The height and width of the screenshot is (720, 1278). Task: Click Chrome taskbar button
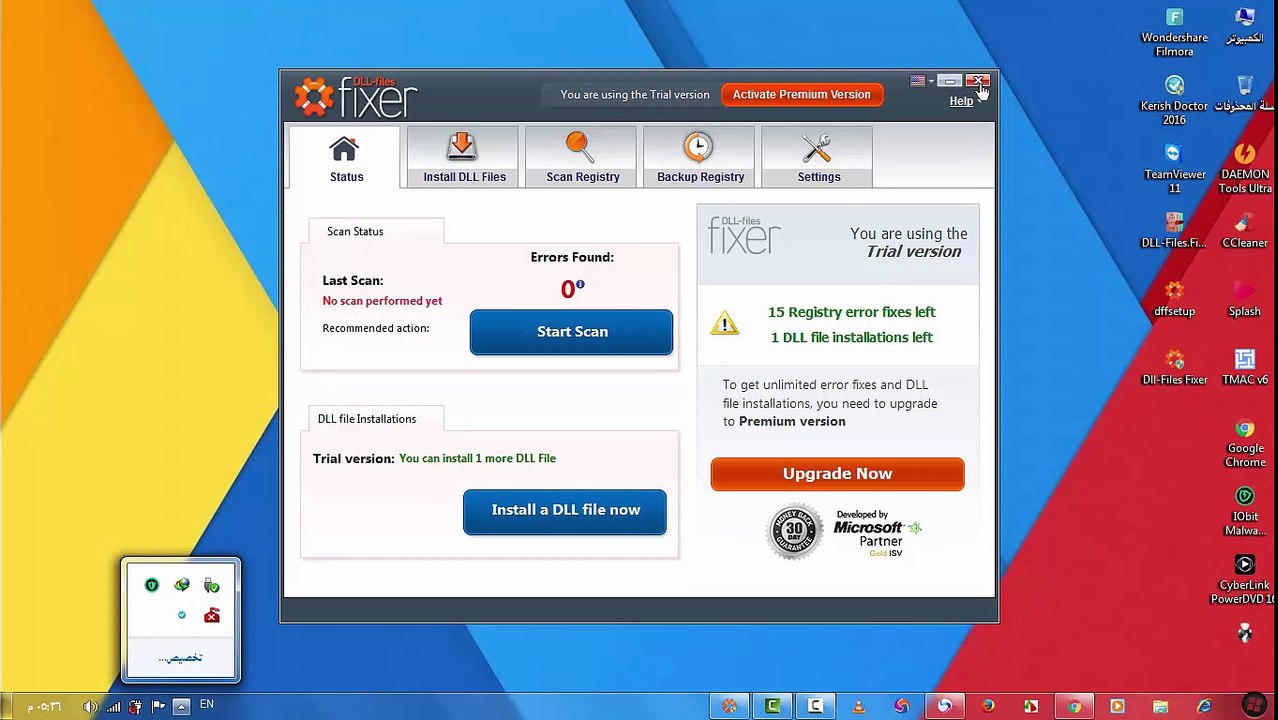click(x=1074, y=707)
